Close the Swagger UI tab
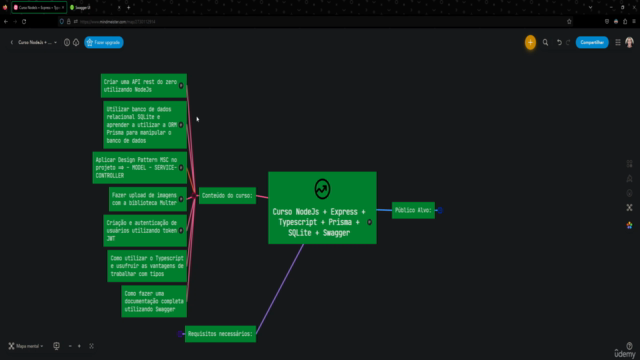640x360 pixels. click(x=119, y=7)
